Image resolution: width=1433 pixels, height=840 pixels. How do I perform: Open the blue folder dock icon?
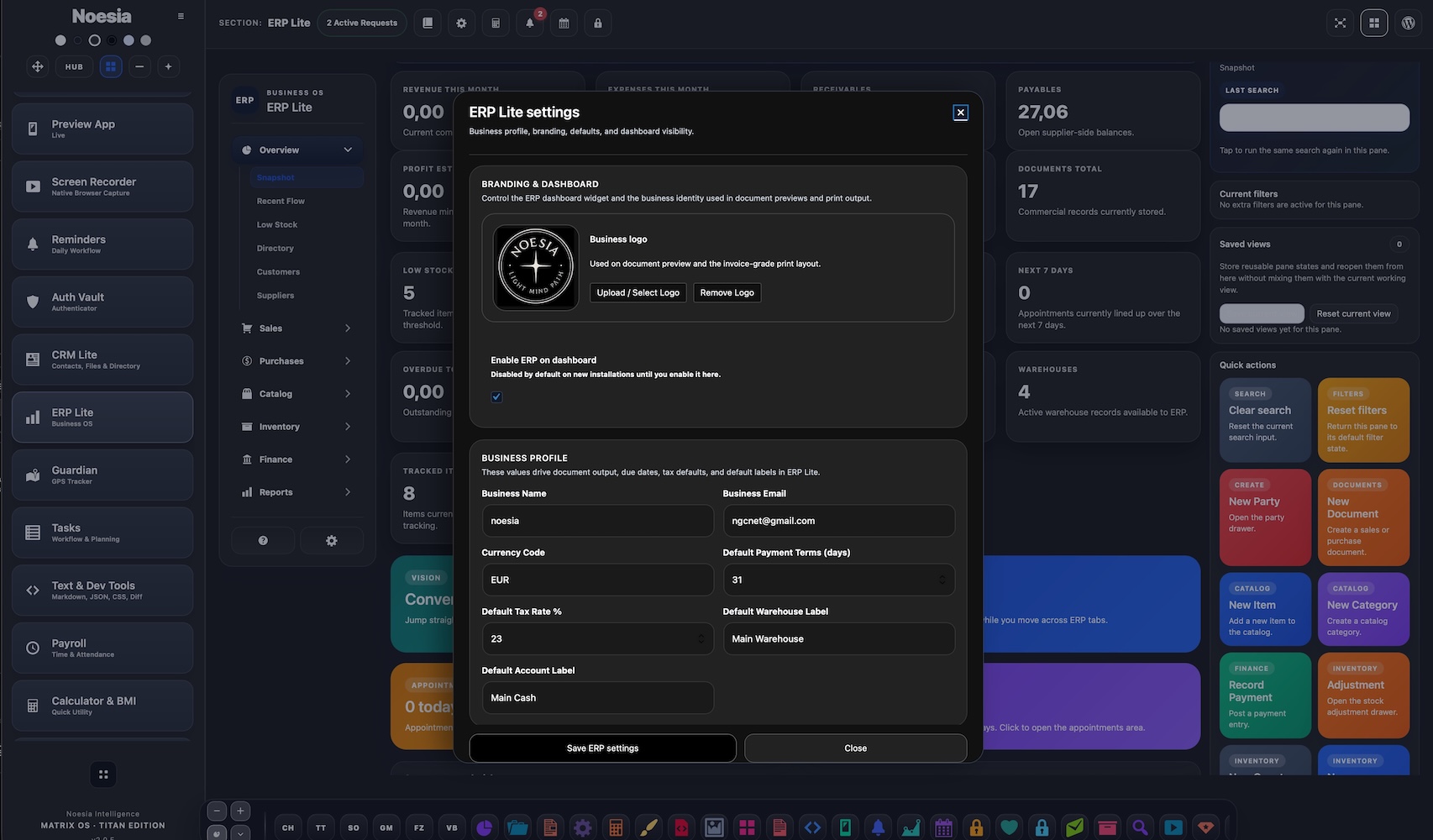[517, 827]
